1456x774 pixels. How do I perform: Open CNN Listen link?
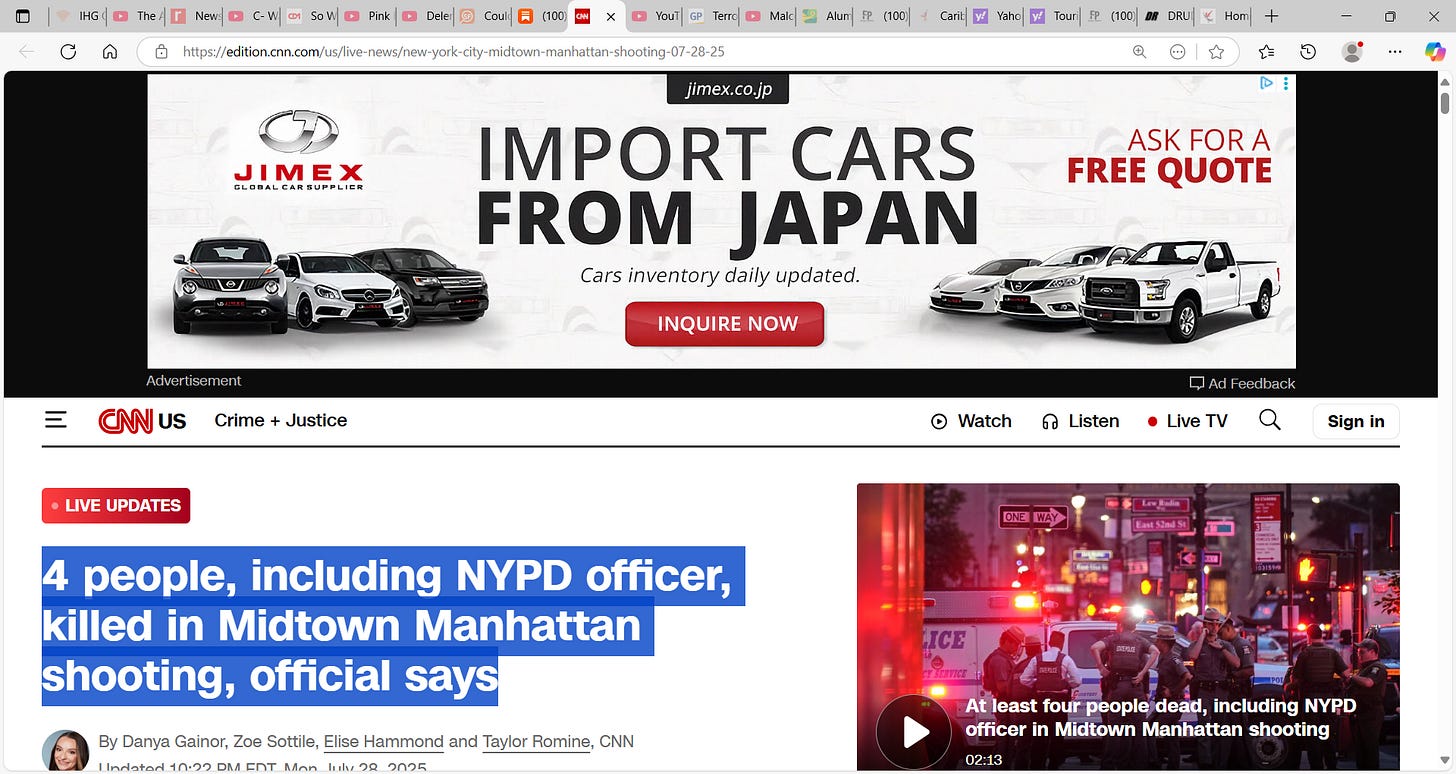point(1080,421)
